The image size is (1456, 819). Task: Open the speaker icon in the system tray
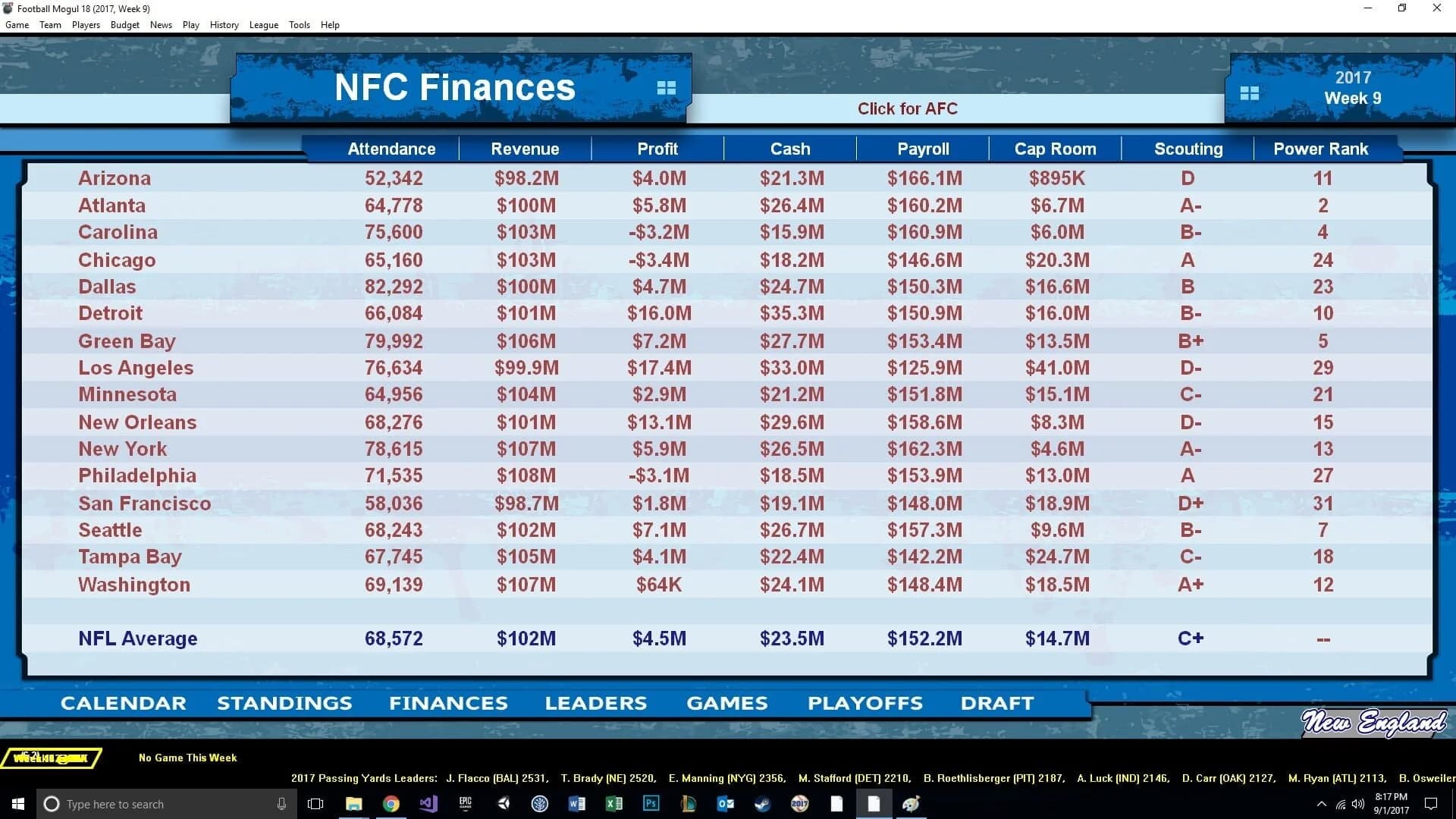click(x=1358, y=804)
